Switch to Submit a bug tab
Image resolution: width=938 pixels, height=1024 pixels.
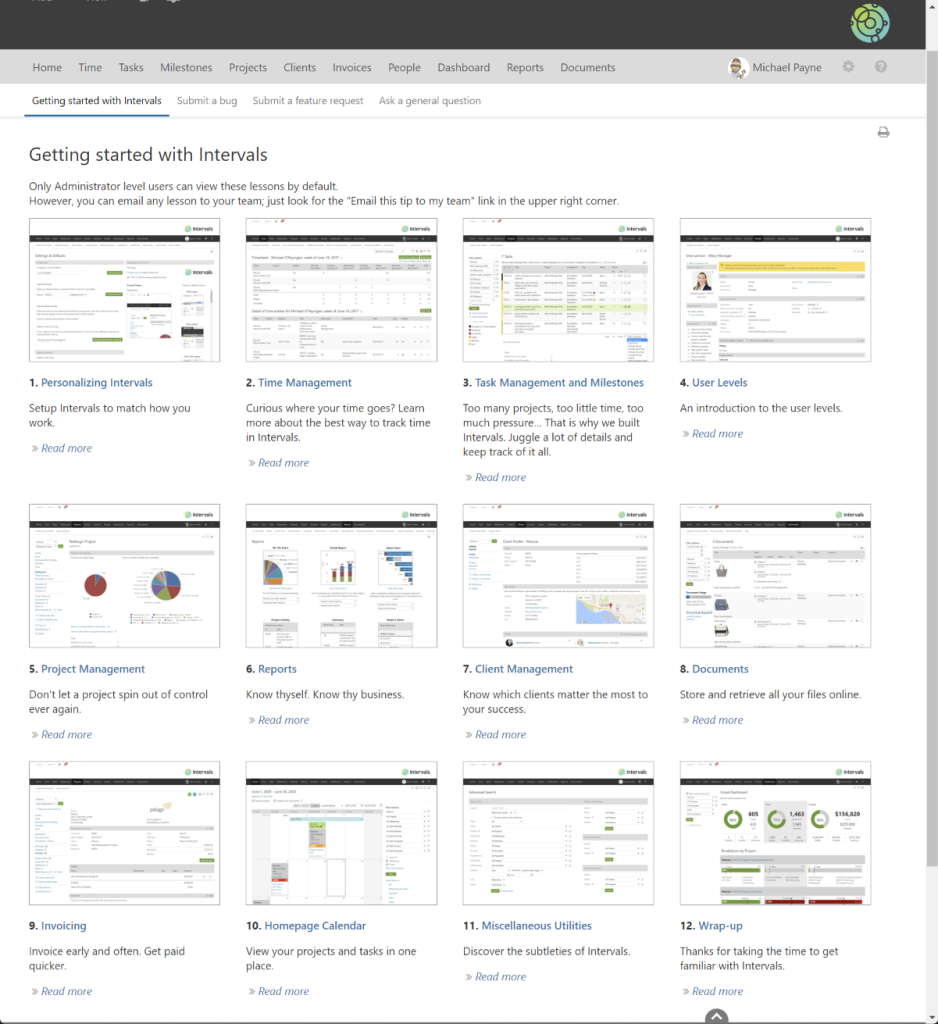[x=207, y=101]
